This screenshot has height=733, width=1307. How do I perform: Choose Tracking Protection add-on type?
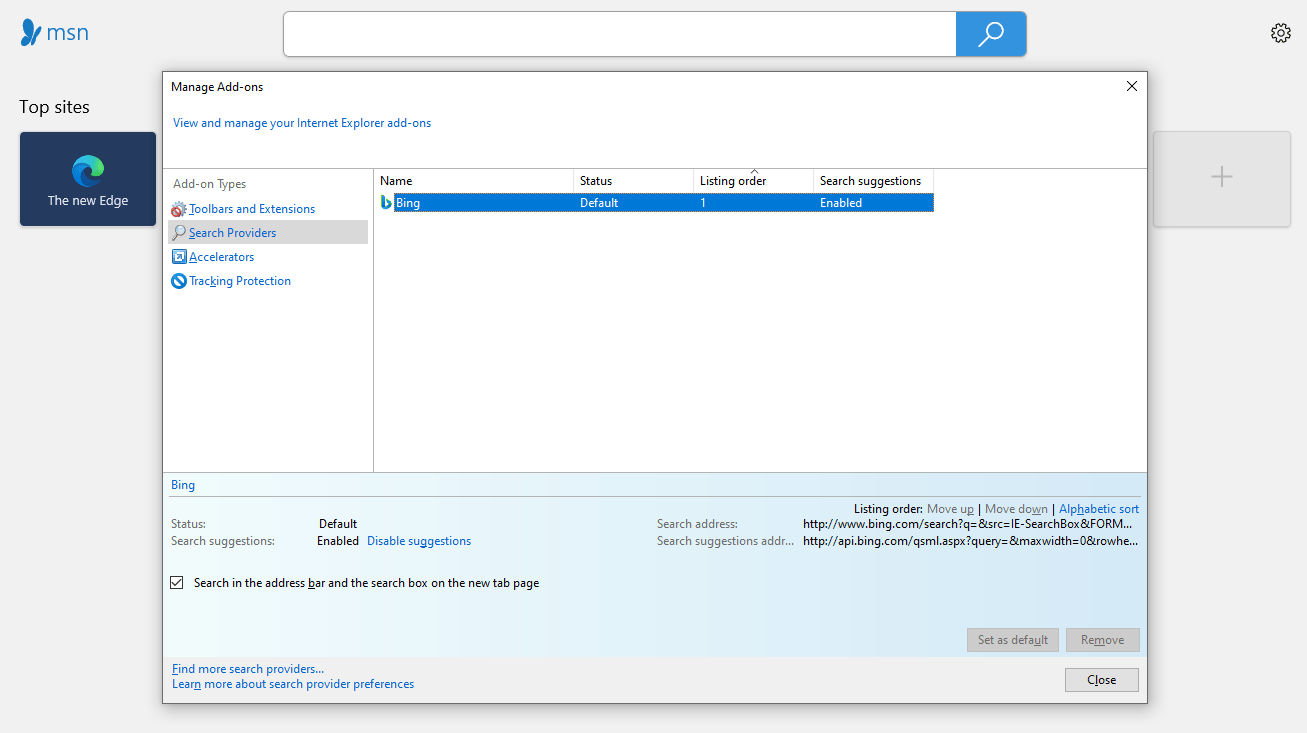point(239,281)
